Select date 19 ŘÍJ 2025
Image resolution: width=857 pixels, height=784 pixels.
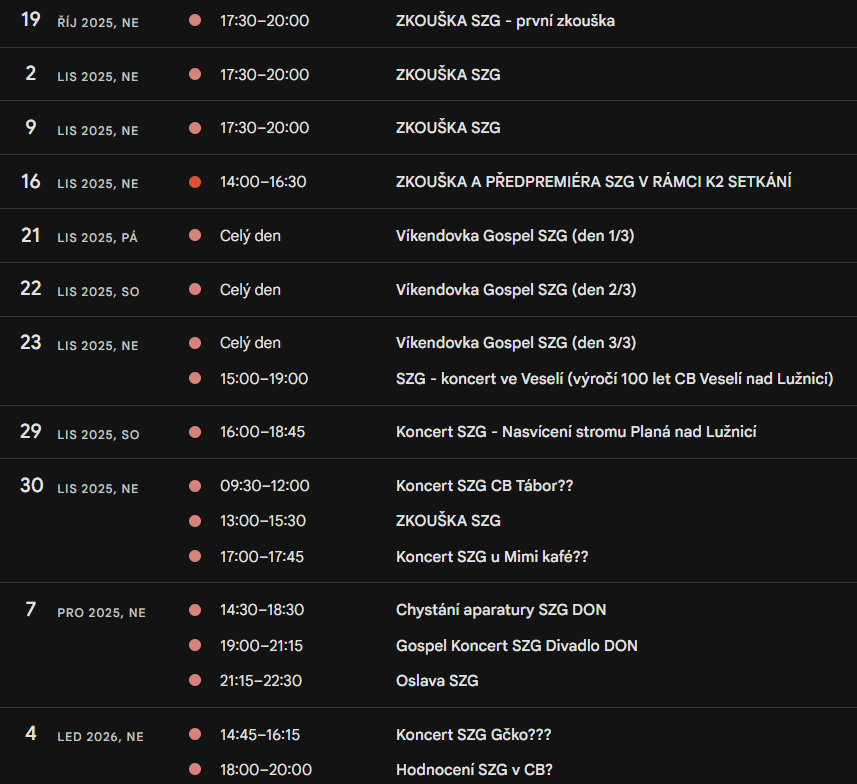(x=31, y=20)
